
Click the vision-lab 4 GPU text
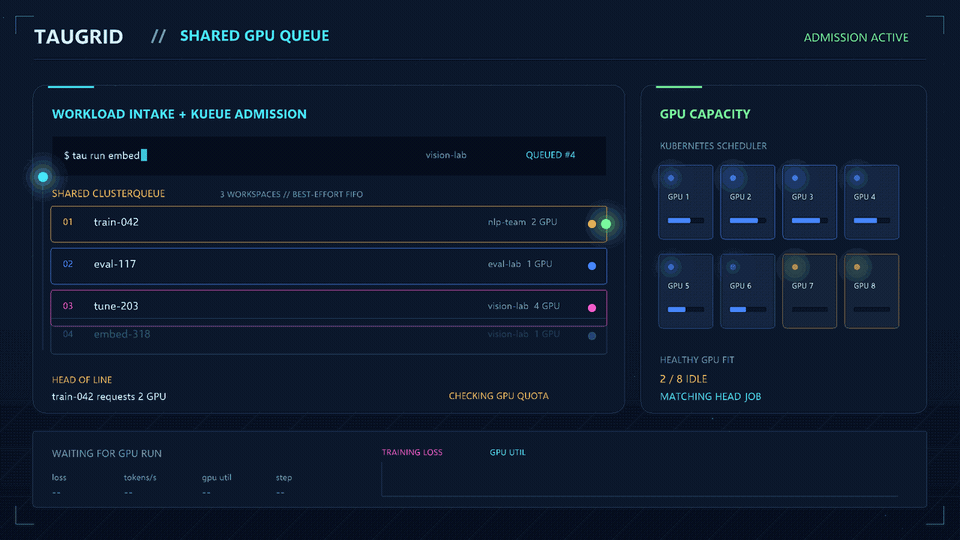pos(523,306)
